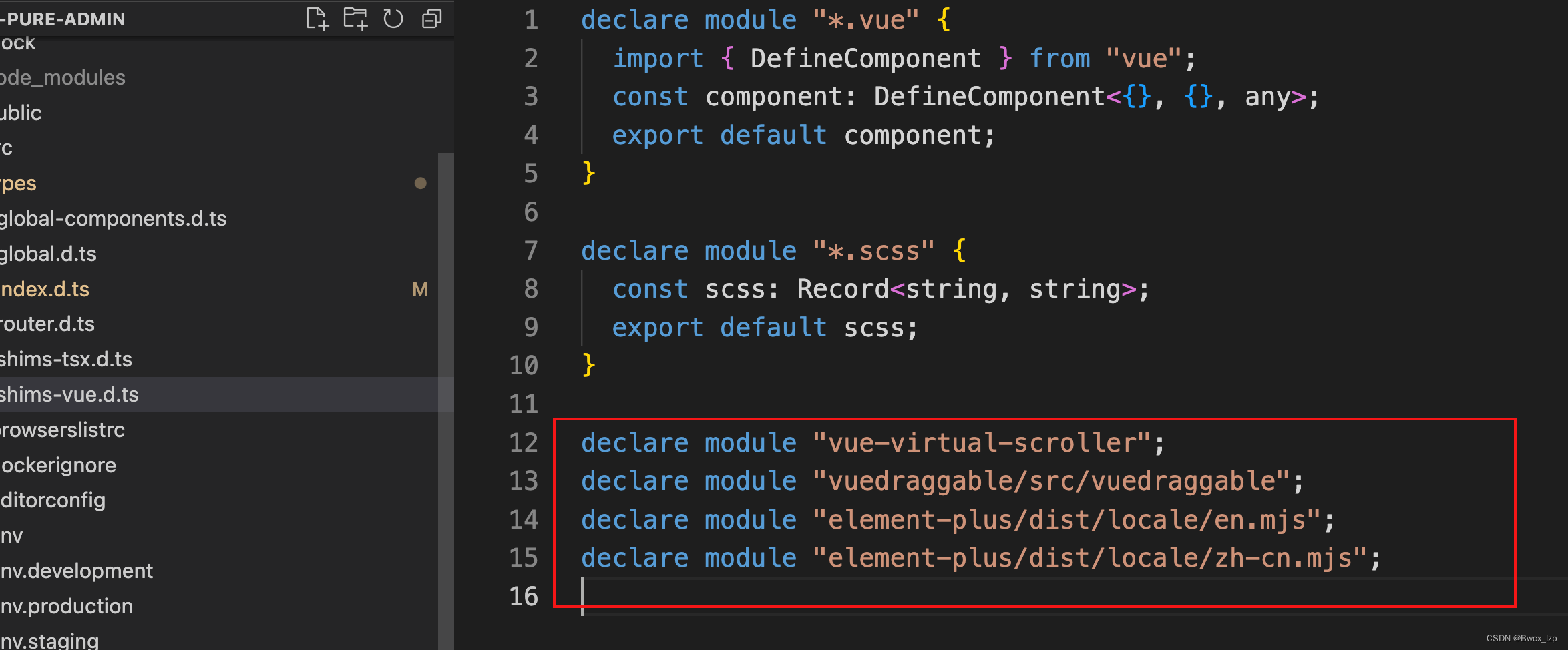Open shims-tsx.d.ts file
Viewport: 1568px width, 650px height.
(x=66, y=359)
